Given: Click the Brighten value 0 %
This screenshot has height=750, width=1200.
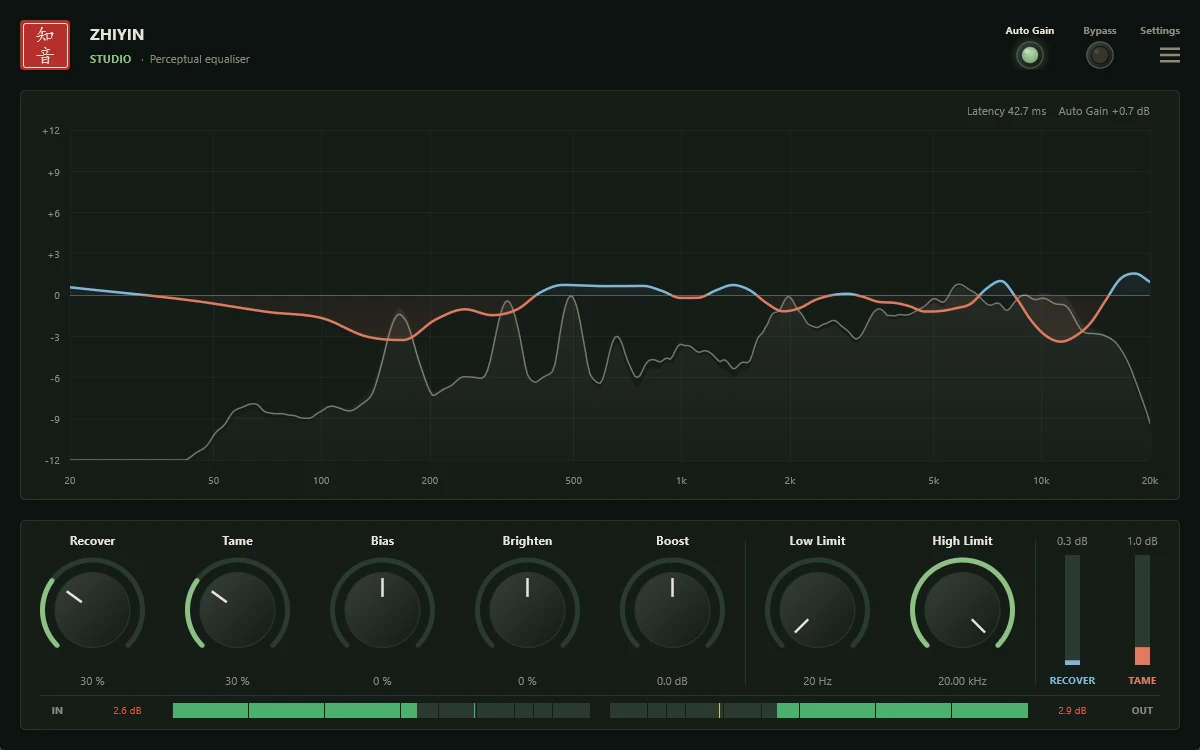Looking at the screenshot, I should 527,681.
